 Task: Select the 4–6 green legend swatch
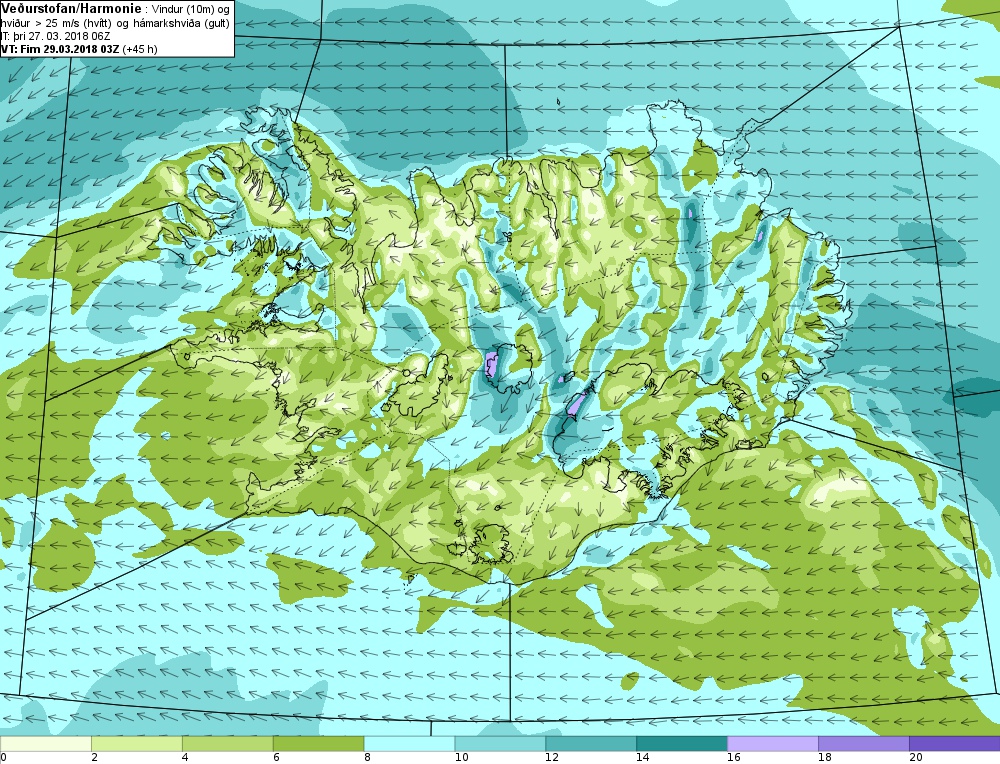[x=228, y=744]
